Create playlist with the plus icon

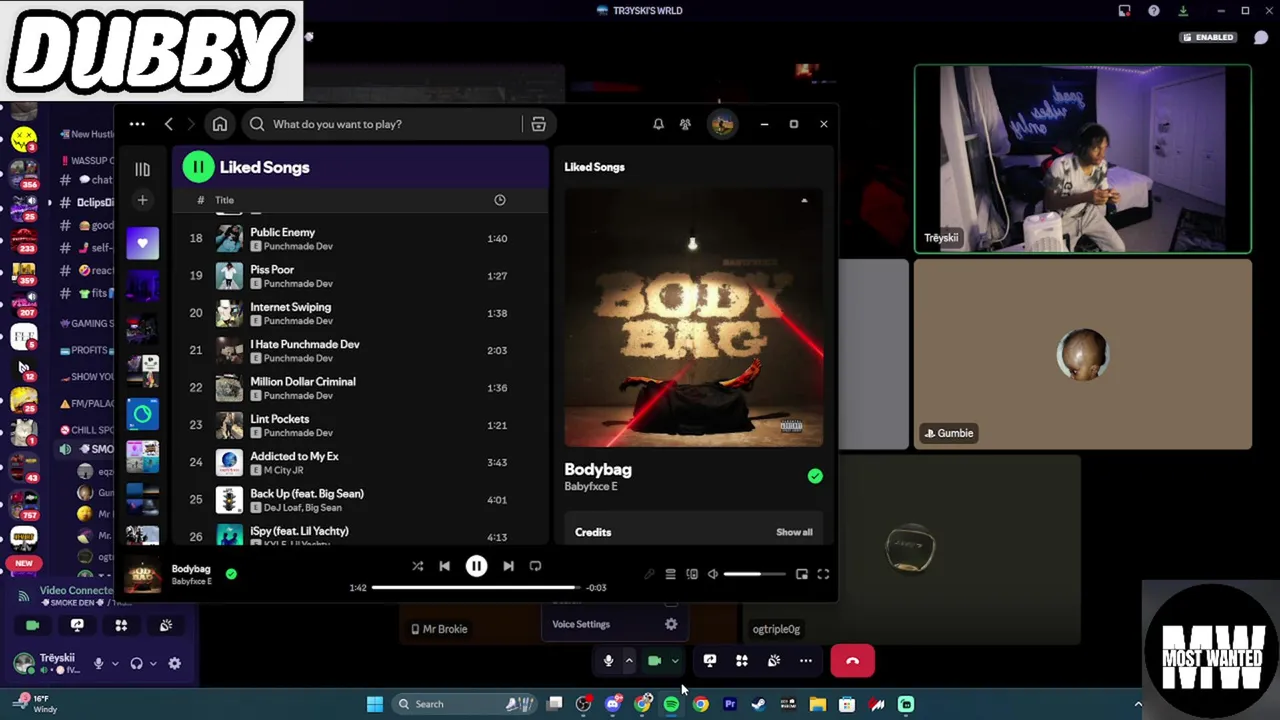(142, 200)
